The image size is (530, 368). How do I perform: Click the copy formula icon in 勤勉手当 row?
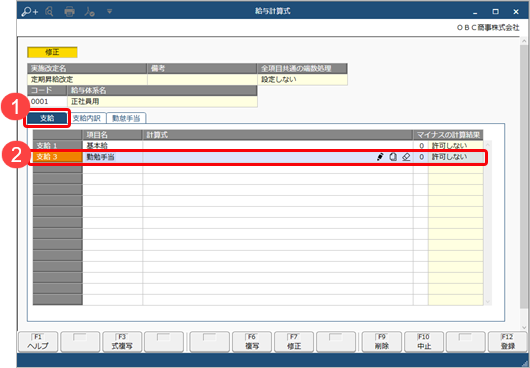393,157
